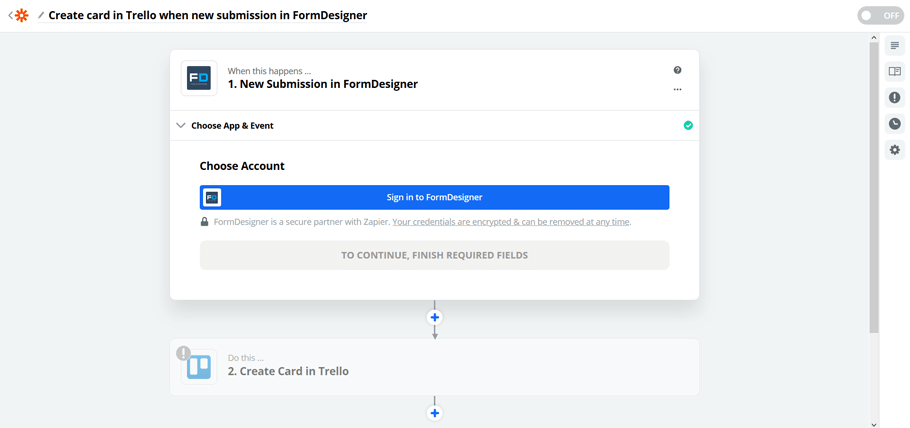Click the Trello logo icon in step 2
Viewport: 910px width, 428px height.
pos(199,367)
